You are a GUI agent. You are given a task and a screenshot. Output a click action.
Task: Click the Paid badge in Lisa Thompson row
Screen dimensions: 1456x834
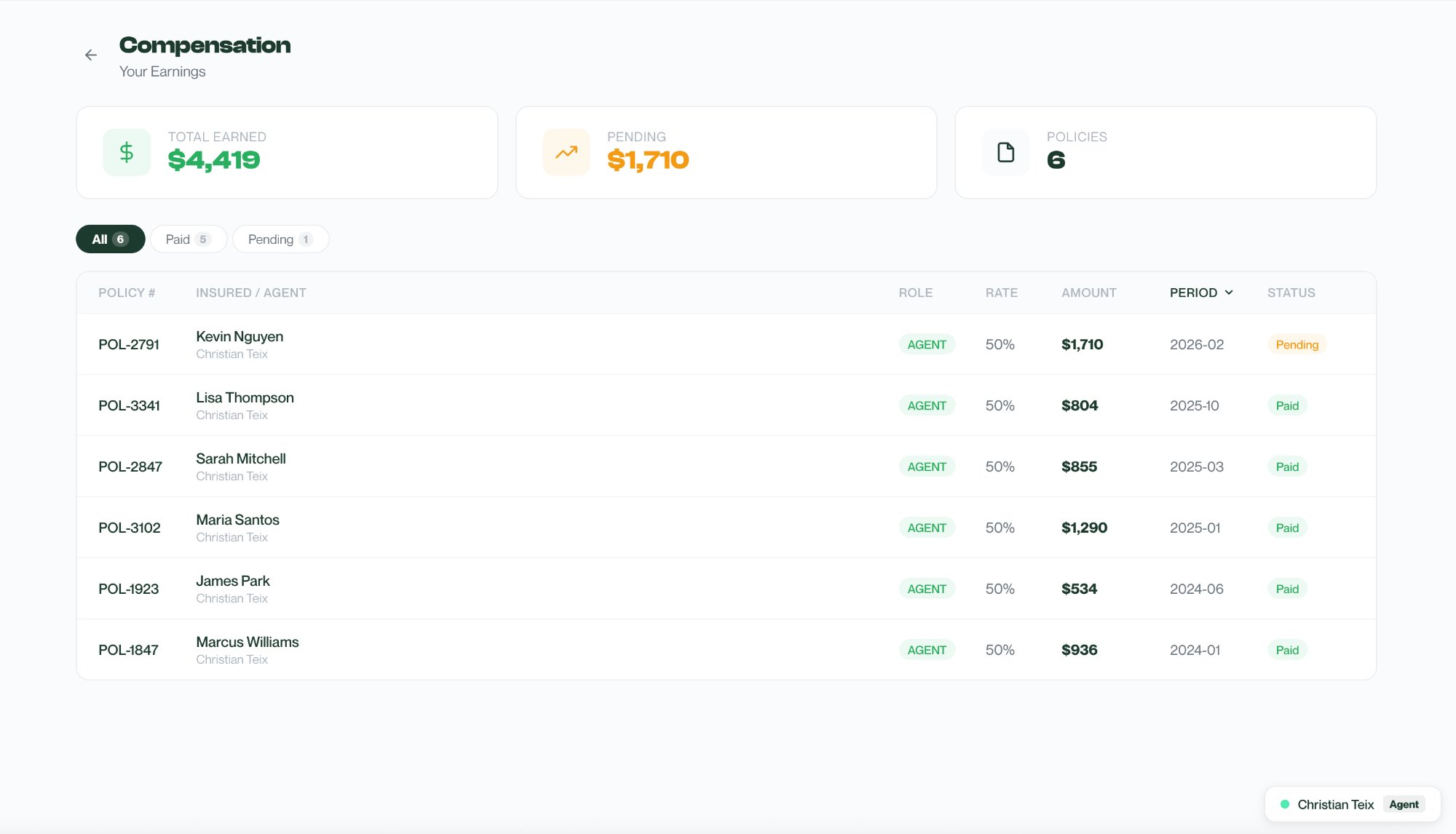[x=1287, y=405]
